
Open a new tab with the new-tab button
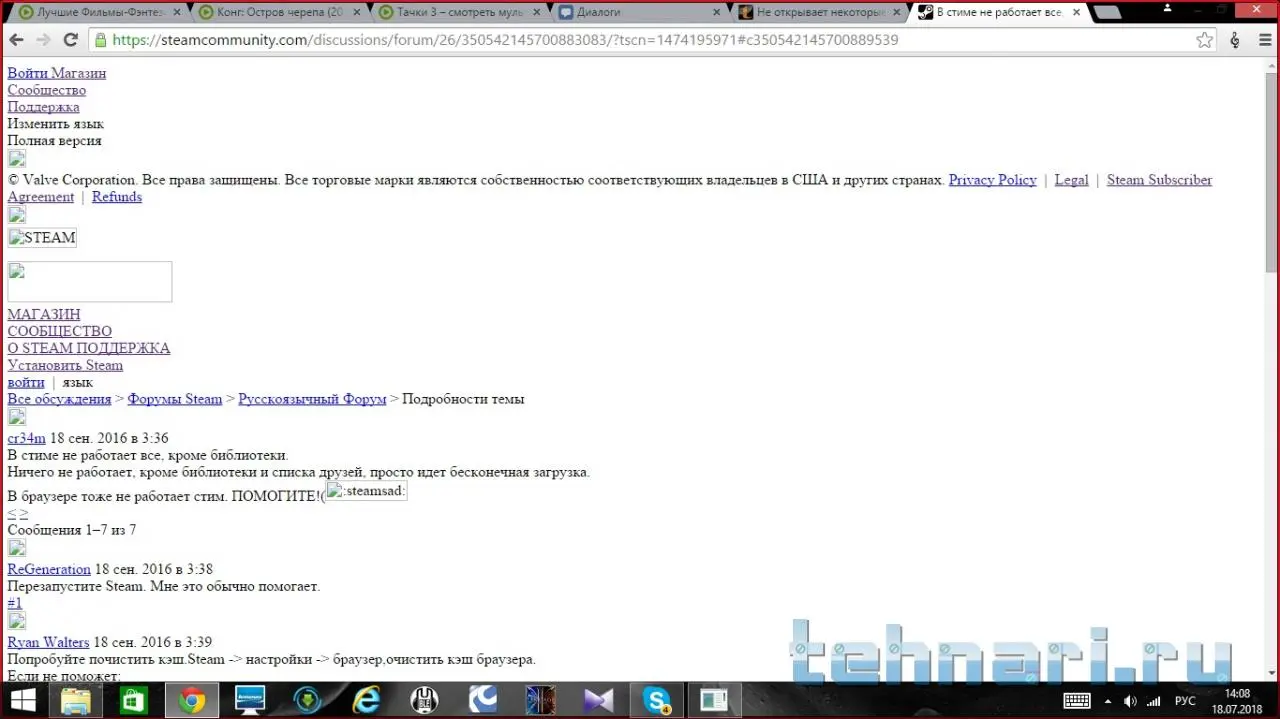pyautogui.click(x=1106, y=13)
